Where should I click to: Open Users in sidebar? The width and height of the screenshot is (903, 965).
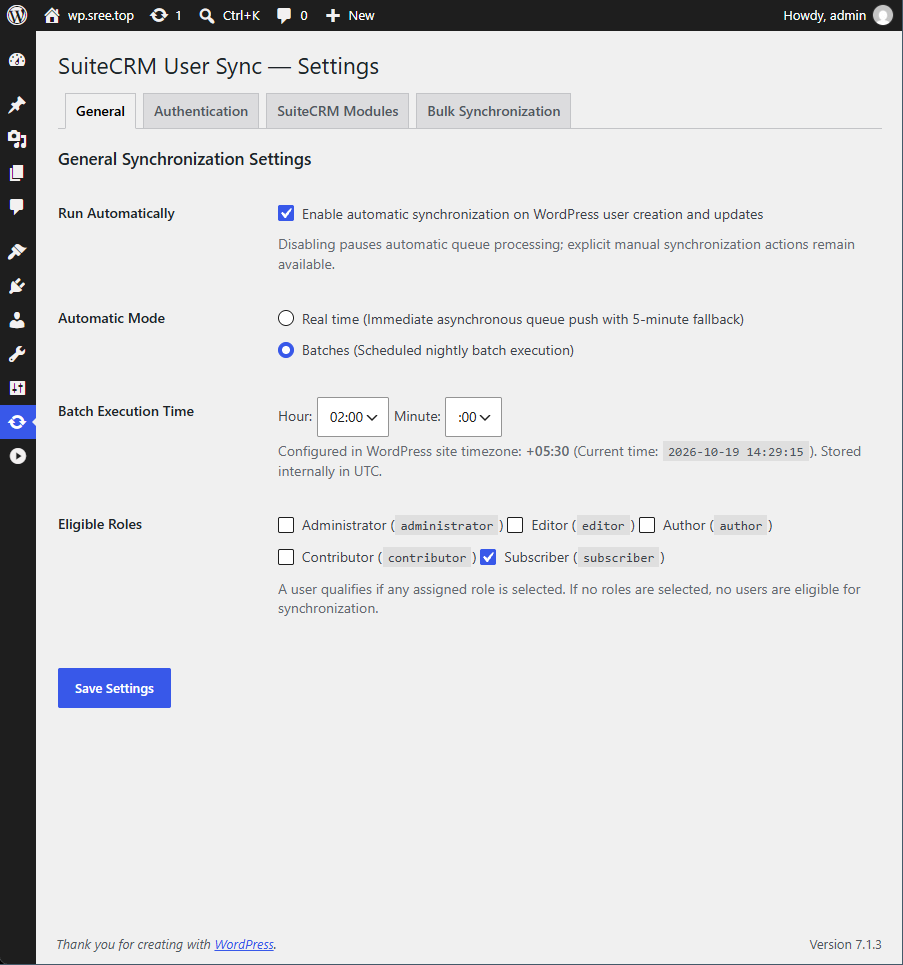tap(17, 320)
